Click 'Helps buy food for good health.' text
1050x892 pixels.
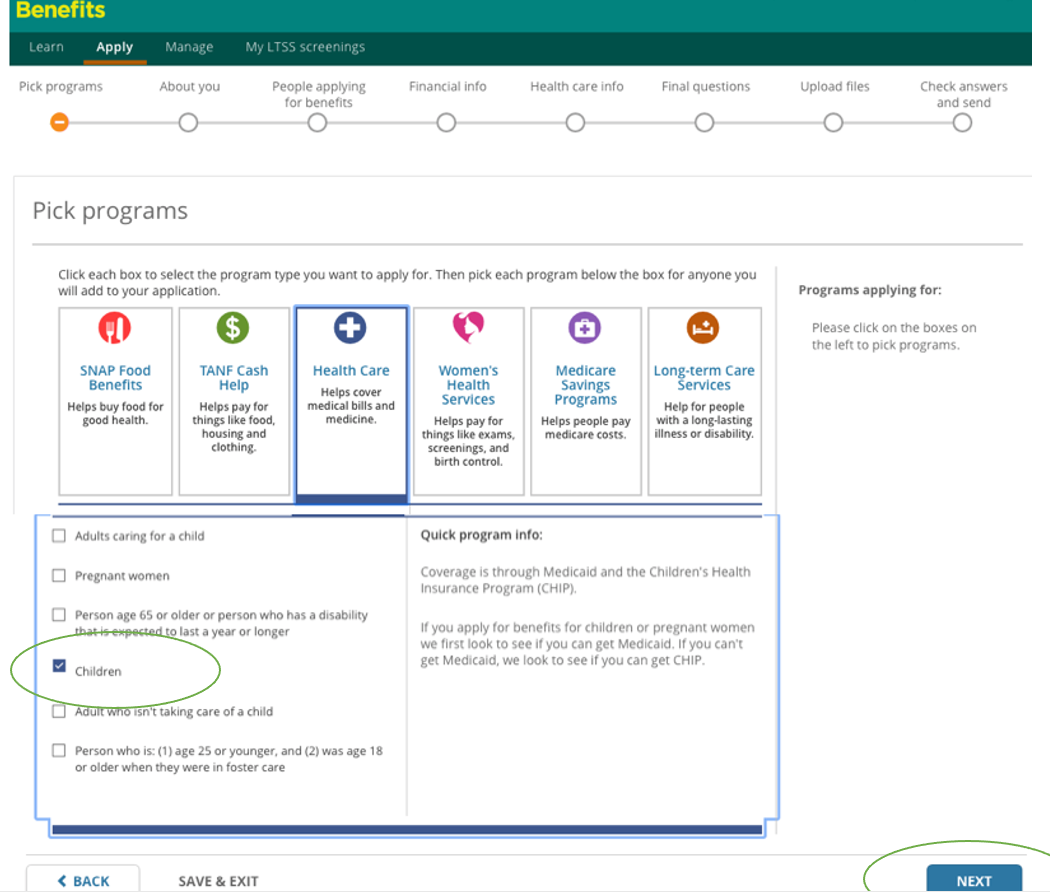[x=115, y=413]
